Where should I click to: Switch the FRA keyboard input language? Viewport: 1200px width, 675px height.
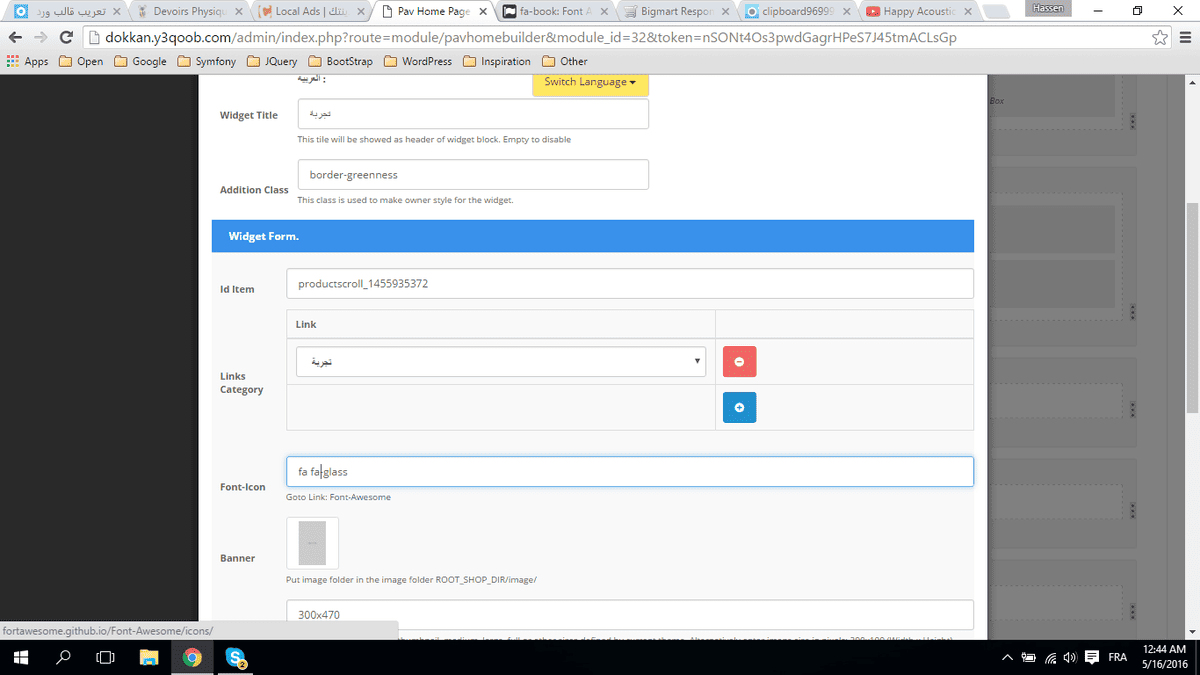1118,657
